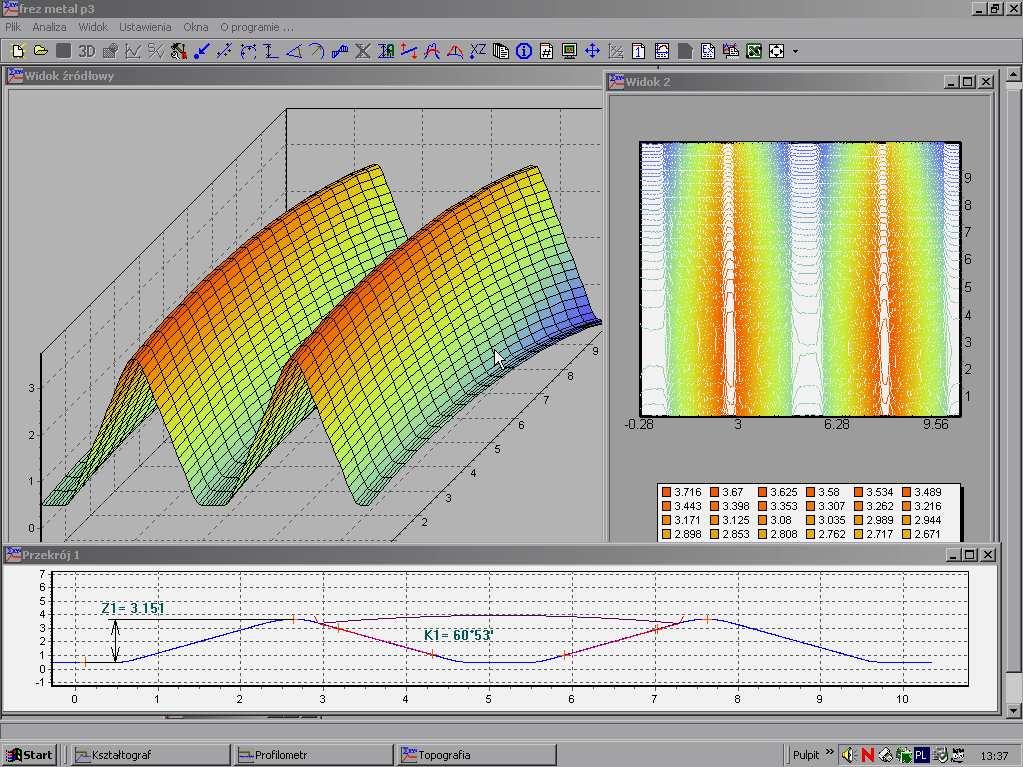
Task: Click the line chart profile icon
Action: click(133, 51)
